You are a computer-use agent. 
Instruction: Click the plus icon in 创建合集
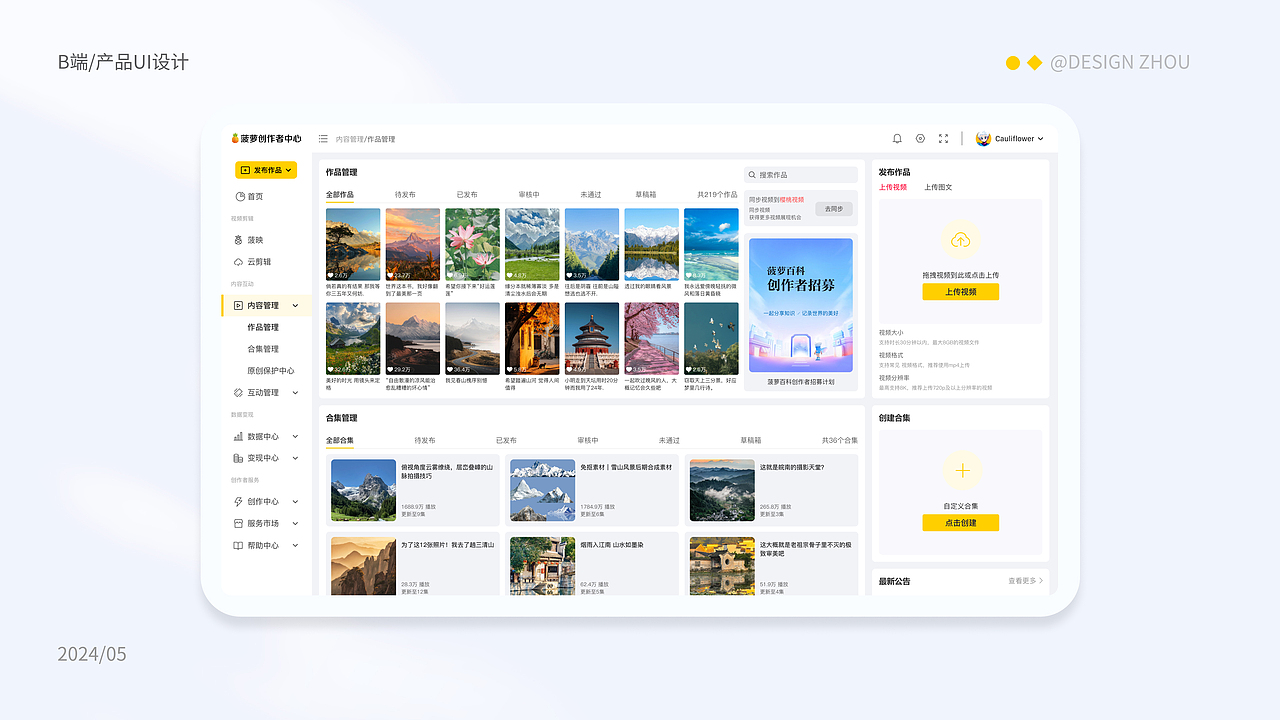(x=962, y=470)
